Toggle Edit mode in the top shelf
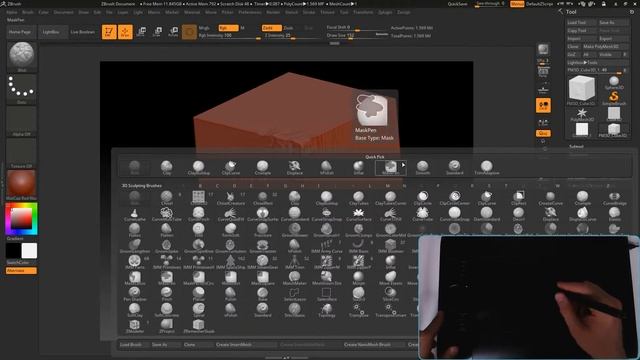Screen dimensions: 640x360 (x=109, y=32)
